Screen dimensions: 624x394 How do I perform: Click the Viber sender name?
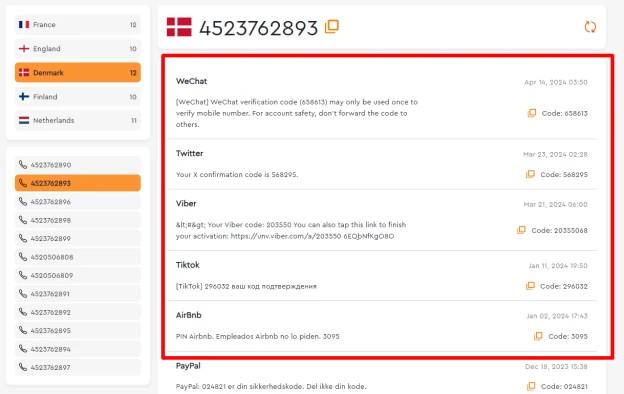pos(186,203)
